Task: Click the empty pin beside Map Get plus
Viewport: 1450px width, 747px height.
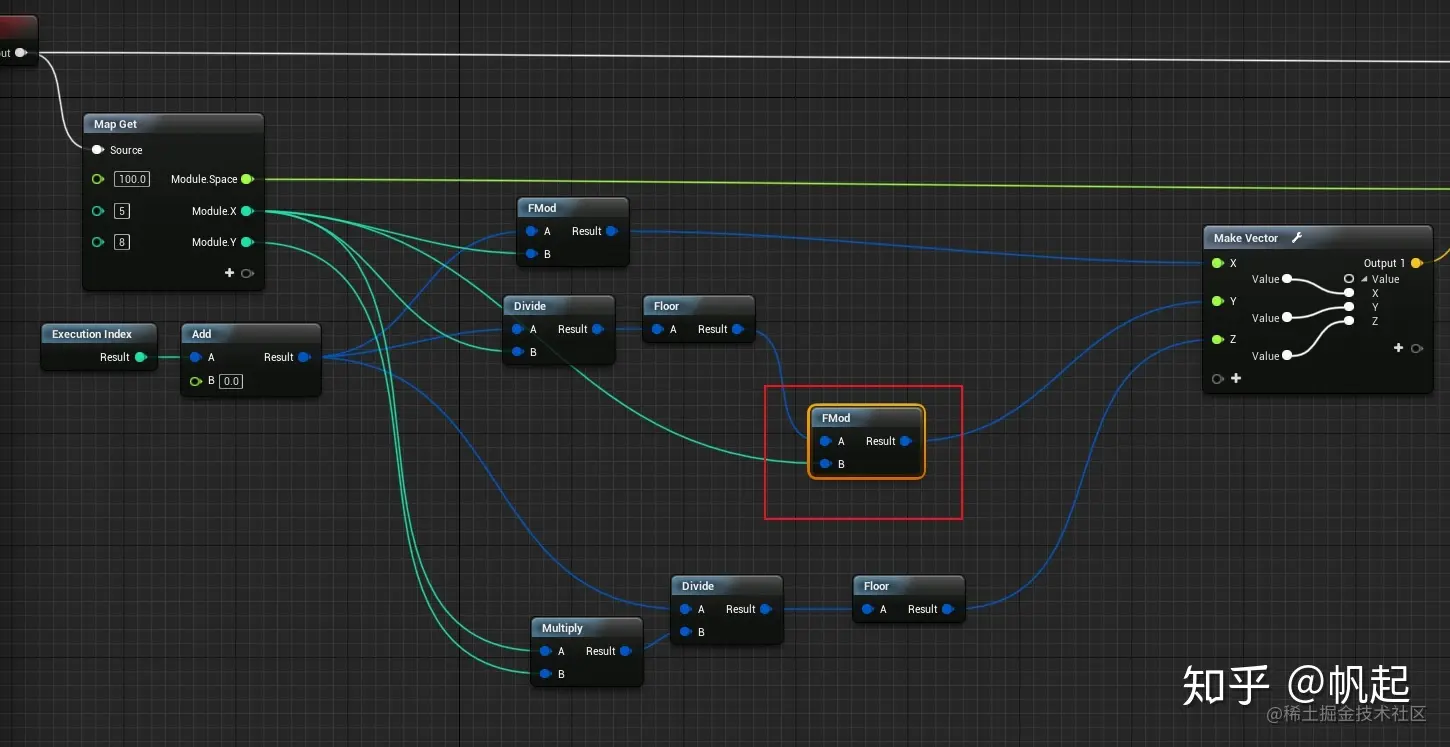Action: (x=247, y=273)
